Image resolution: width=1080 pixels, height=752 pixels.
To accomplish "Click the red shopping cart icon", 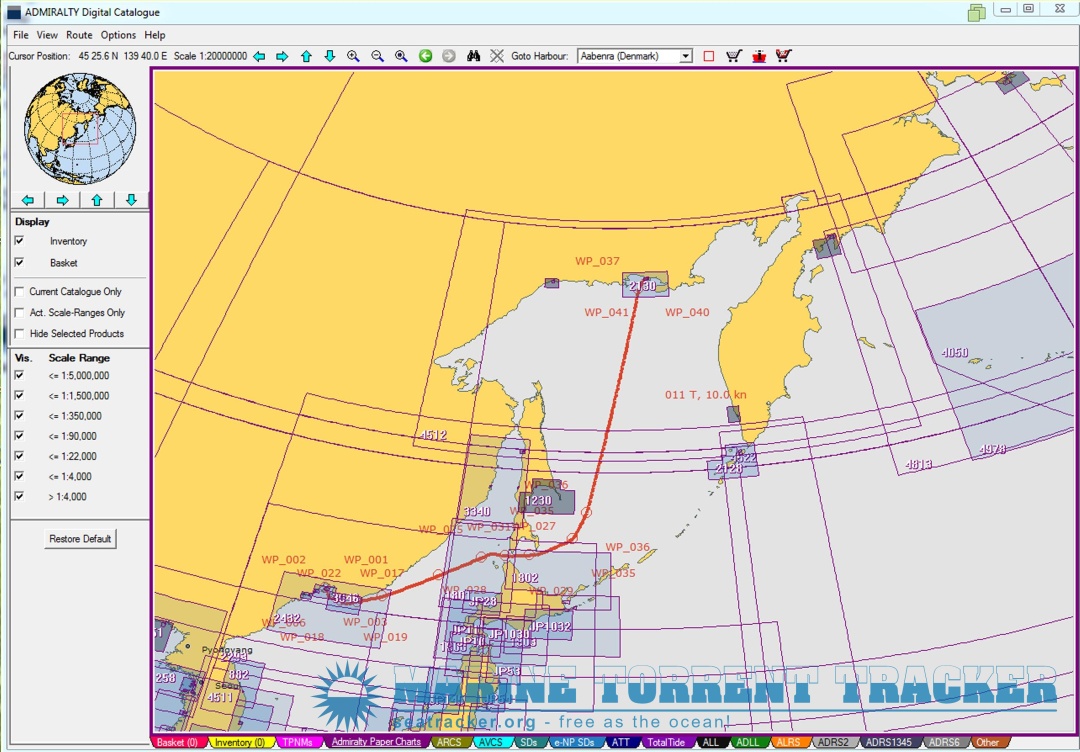I will pyautogui.click(x=784, y=56).
